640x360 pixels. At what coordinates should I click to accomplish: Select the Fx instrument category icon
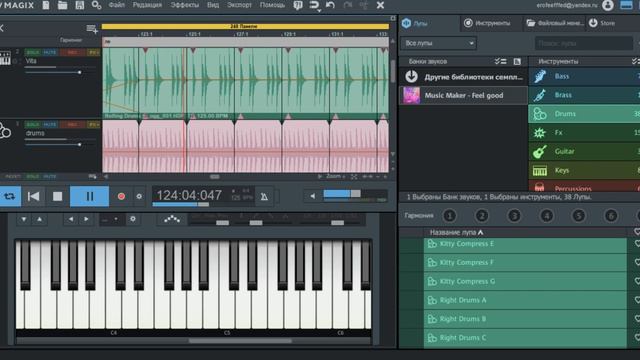click(540, 133)
